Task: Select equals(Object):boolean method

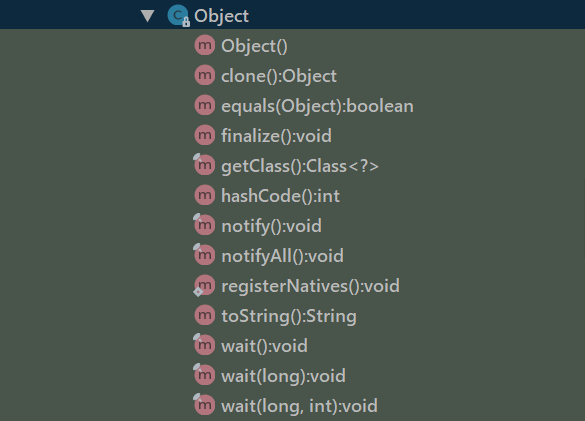Action: coord(317,106)
